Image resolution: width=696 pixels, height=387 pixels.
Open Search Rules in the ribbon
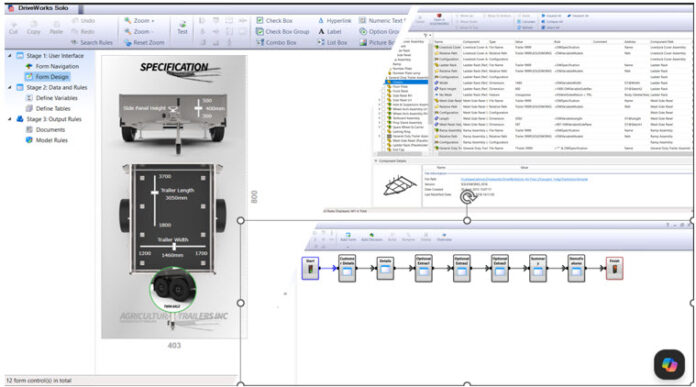click(91, 43)
